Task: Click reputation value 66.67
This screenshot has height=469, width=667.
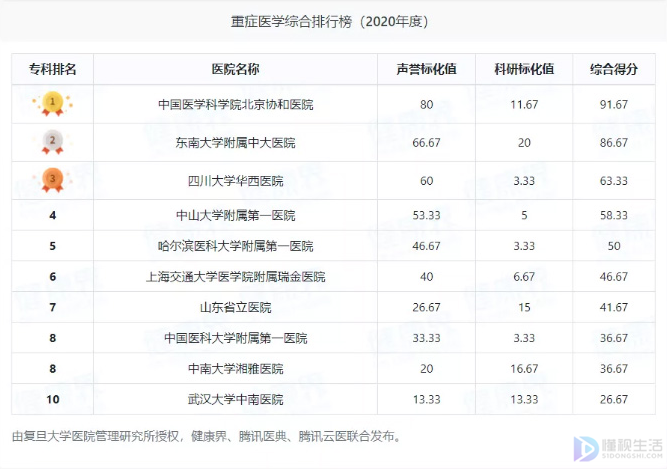Action: [426, 143]
